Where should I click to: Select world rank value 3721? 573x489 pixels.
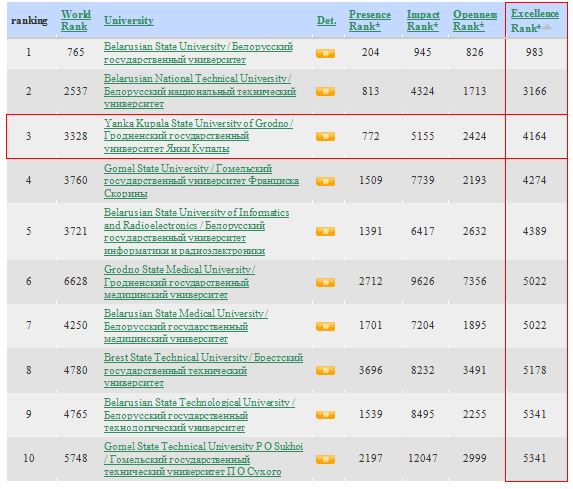pos(76,231)
